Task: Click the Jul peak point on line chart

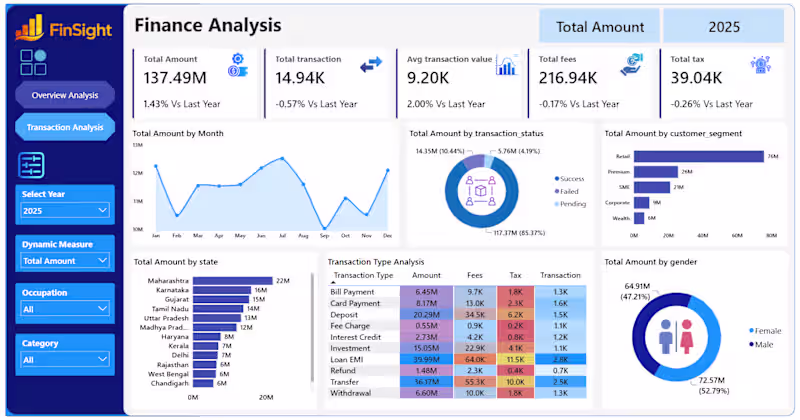Action: pos(282,158)
